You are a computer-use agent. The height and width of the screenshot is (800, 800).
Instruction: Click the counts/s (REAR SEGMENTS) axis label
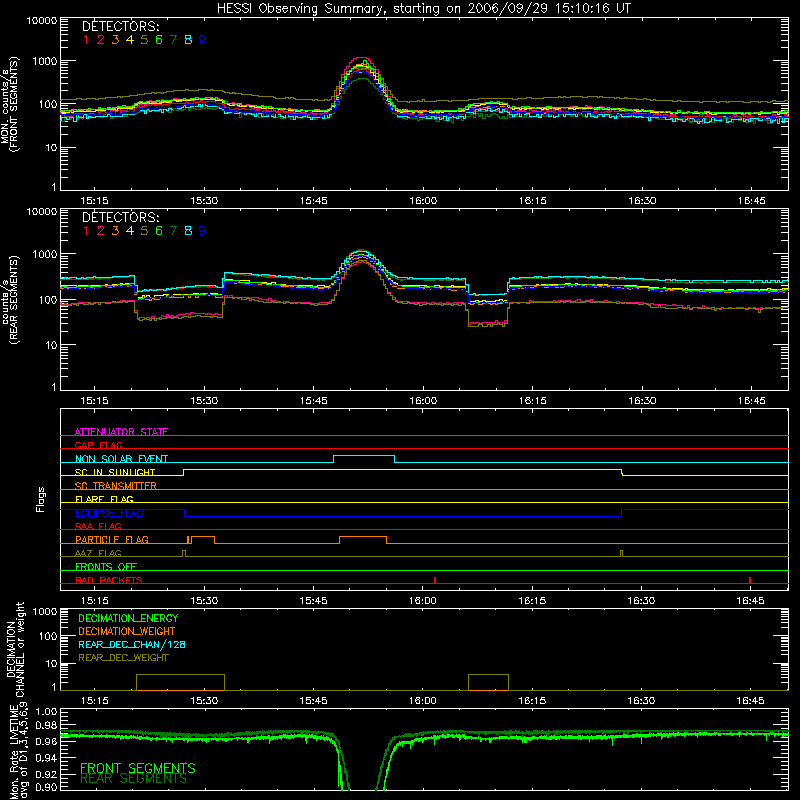[x=10, y=299]
